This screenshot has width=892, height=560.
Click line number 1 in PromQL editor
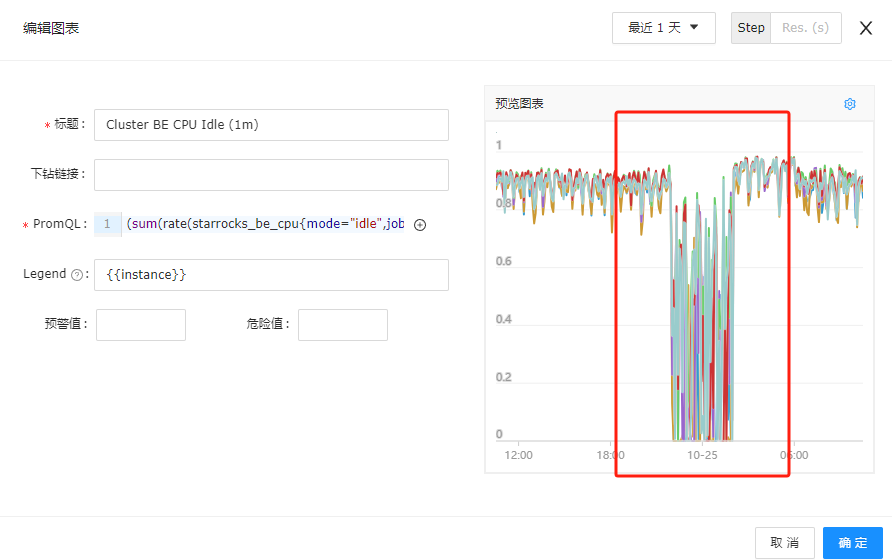(x=107, y=224)
